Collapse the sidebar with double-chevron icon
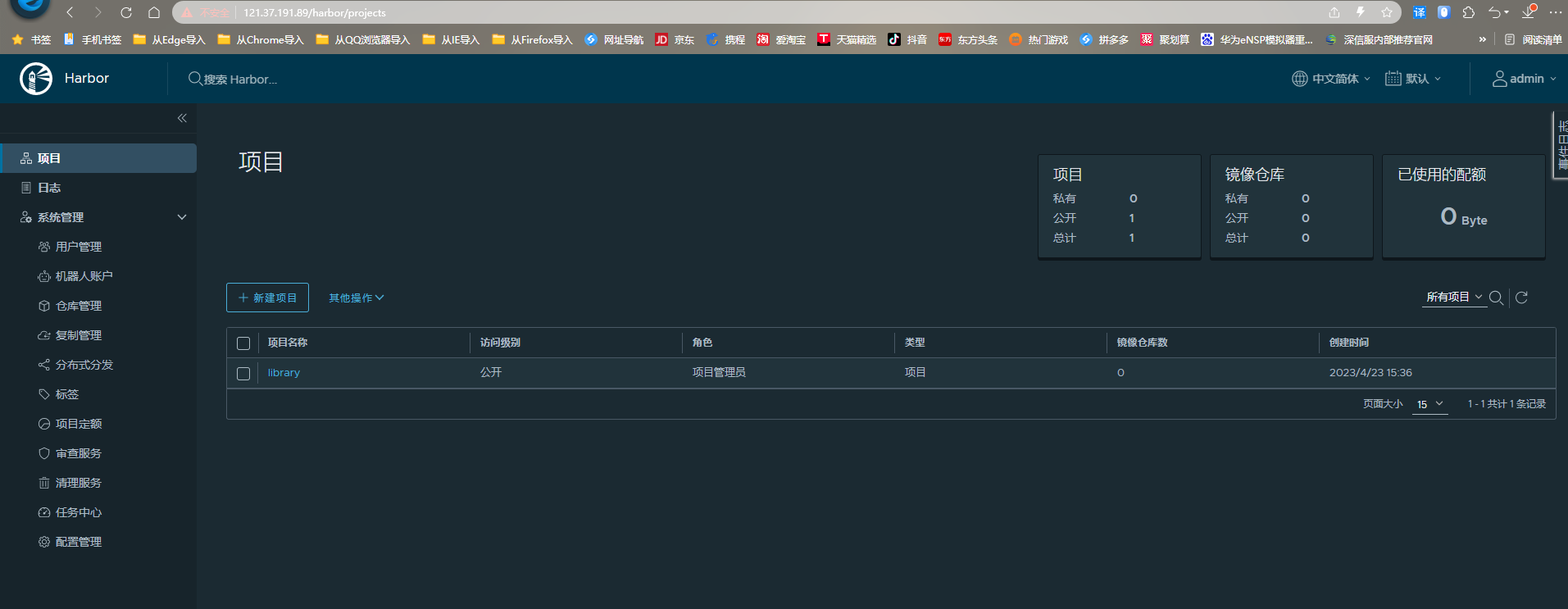The image size is (1568, 609). point(182,118)
